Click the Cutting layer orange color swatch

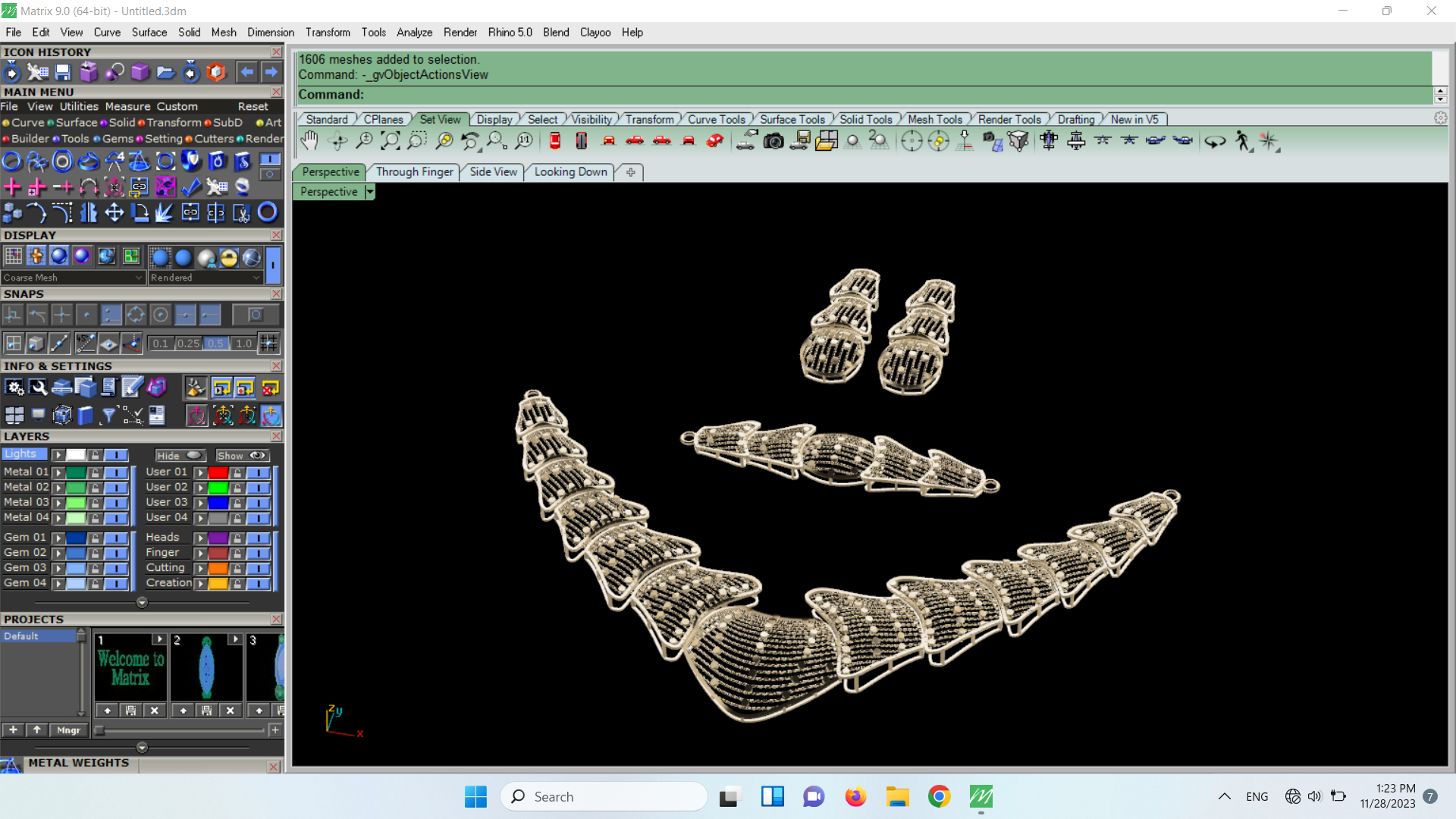[218, 568]
